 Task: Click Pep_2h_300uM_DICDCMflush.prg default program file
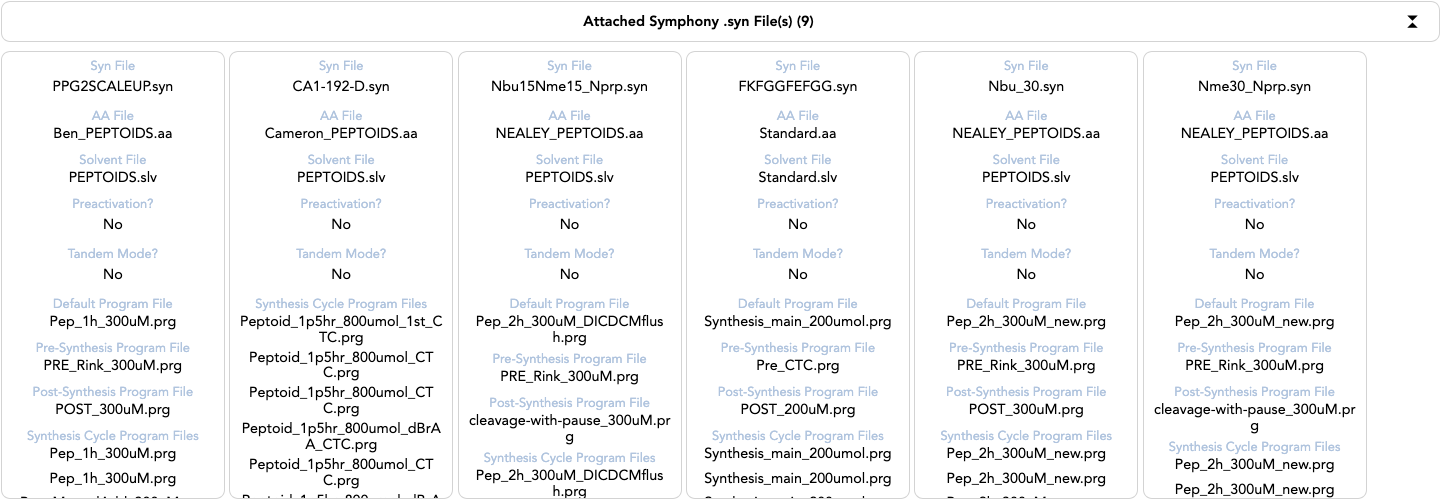pos(569,330)
